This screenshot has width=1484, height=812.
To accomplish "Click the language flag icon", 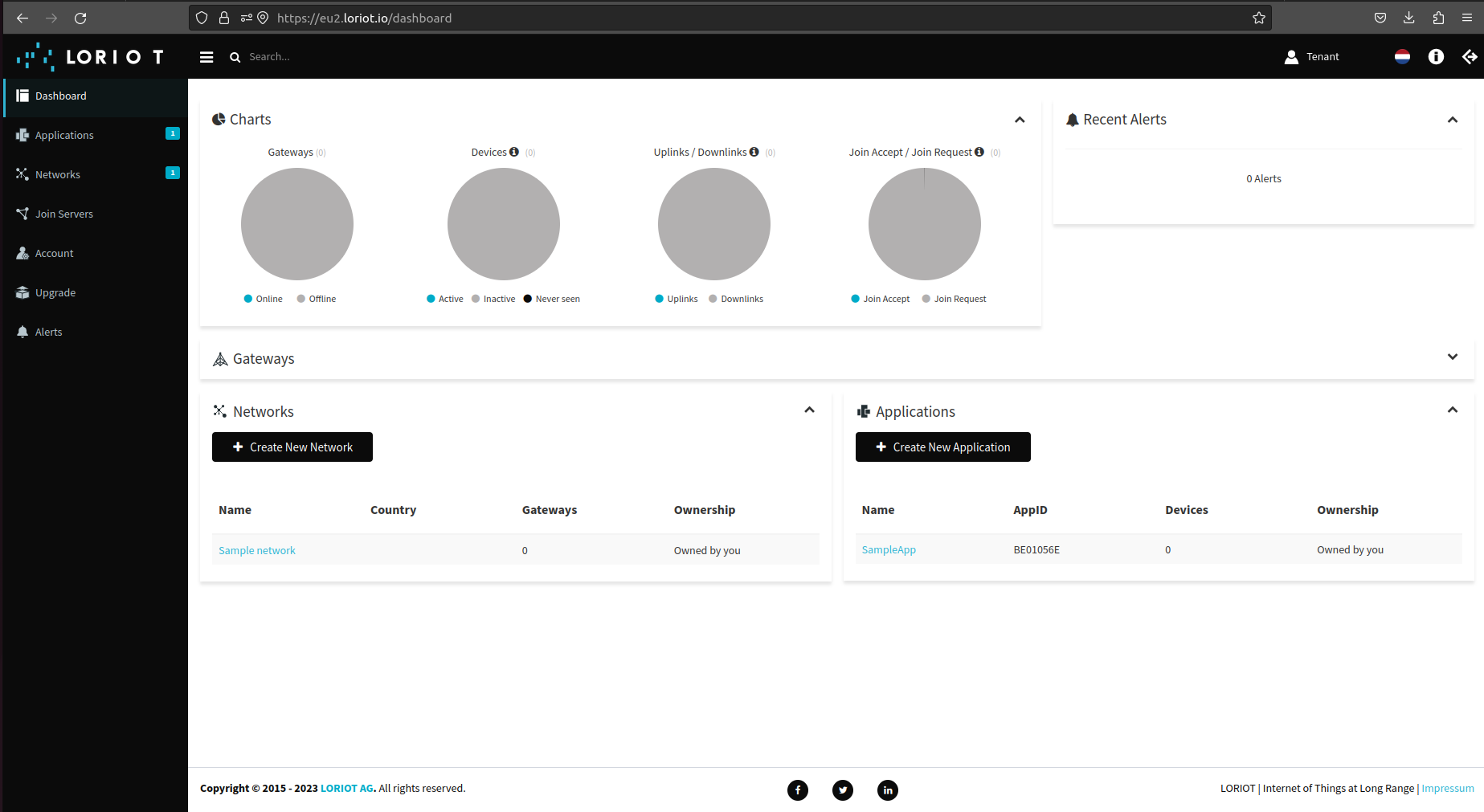I will pos(1402,56).
